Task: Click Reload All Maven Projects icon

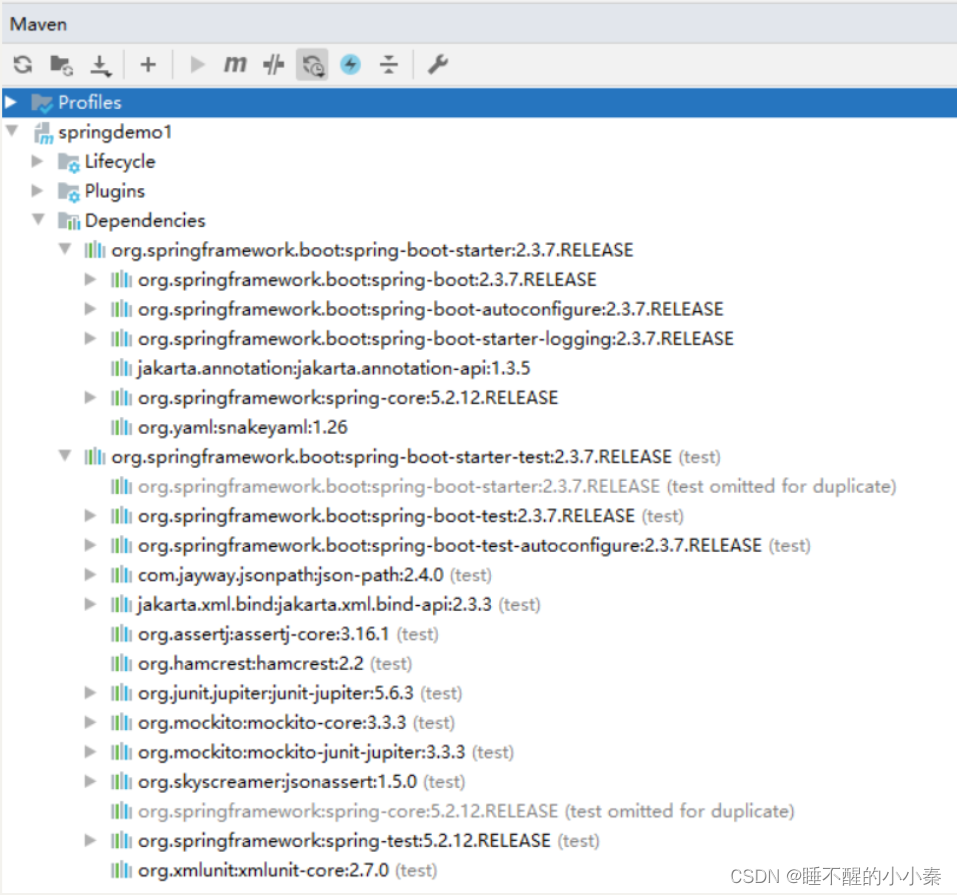Action: [23, 65]
